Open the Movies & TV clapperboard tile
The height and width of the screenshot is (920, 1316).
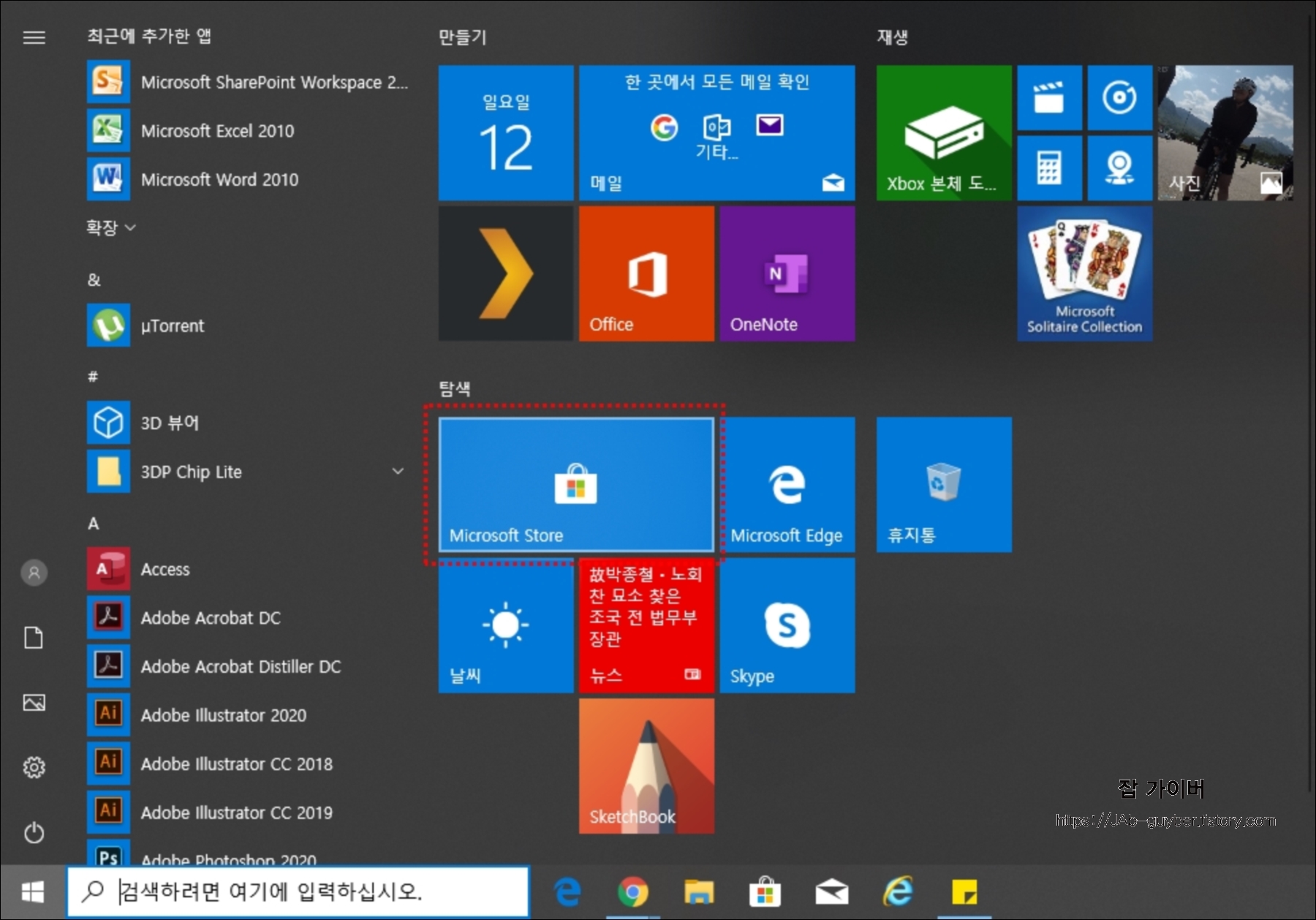pyautogui.click(x=1050, y=97)
